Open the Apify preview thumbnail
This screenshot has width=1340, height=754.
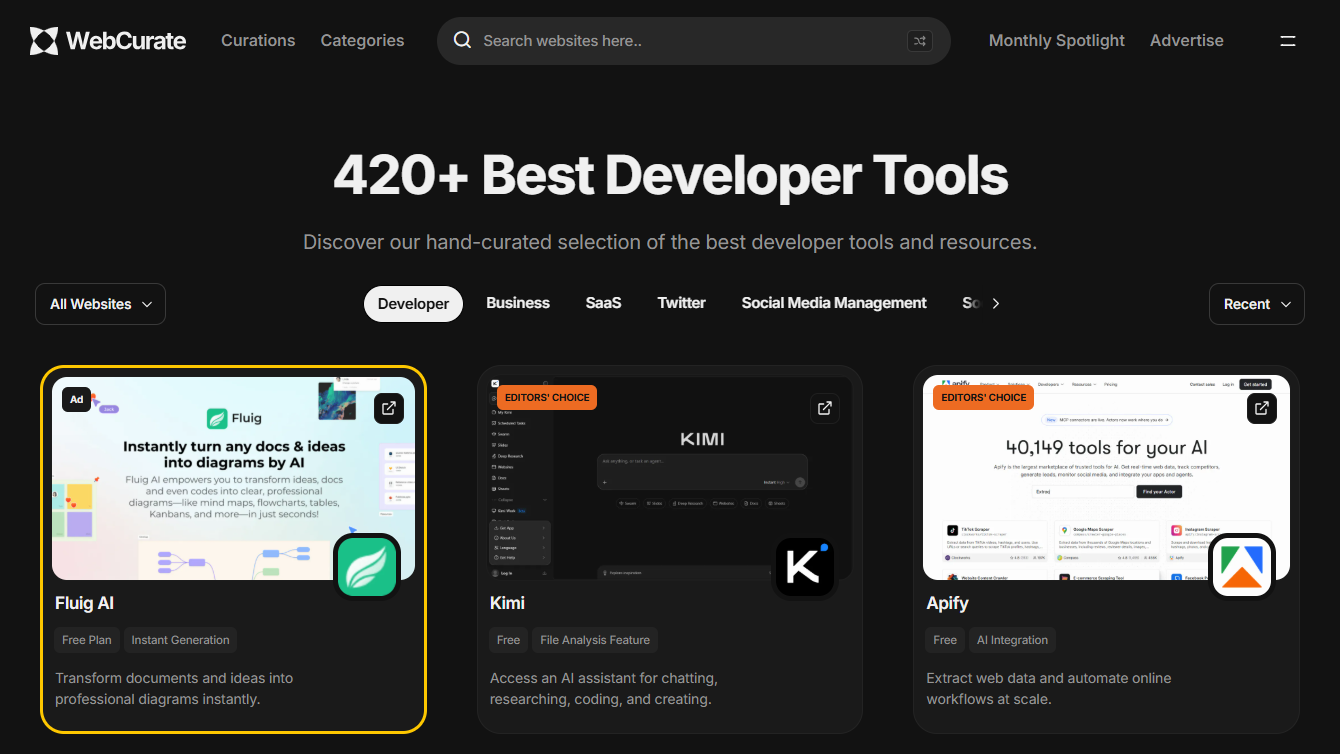[x=1106, y=478]
